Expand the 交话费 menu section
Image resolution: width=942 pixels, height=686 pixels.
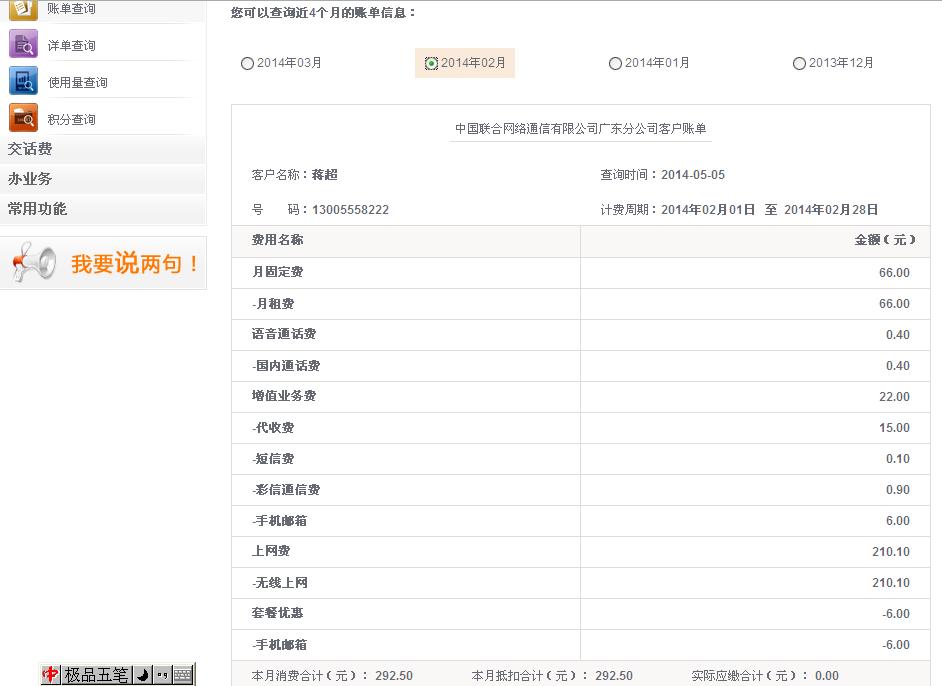click(30, 149)
